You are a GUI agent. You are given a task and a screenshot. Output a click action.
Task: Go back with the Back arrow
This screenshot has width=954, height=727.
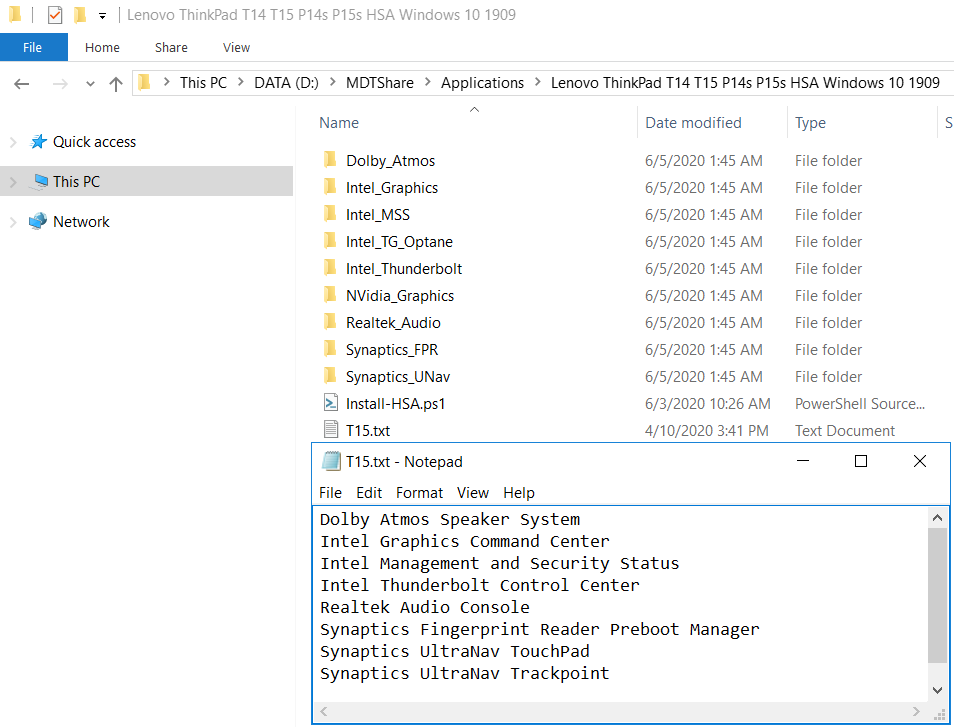pos(22,83)
